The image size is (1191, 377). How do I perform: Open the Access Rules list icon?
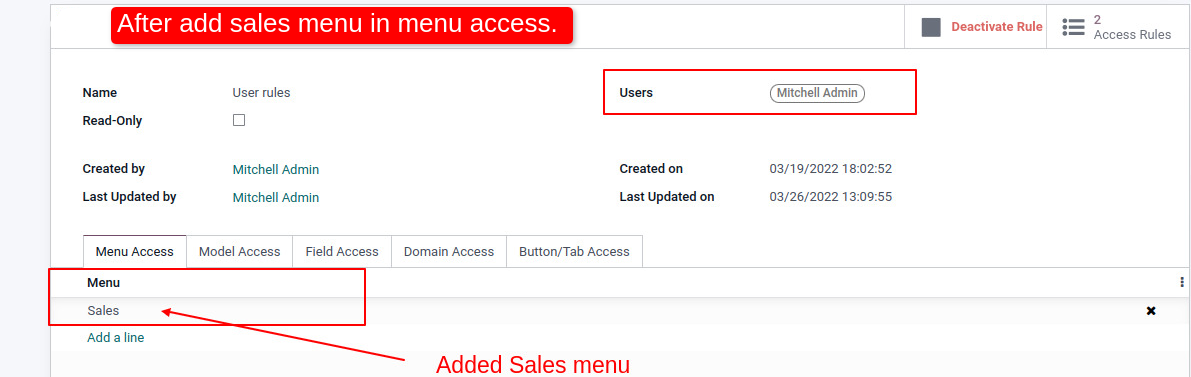pos(1073,27)
